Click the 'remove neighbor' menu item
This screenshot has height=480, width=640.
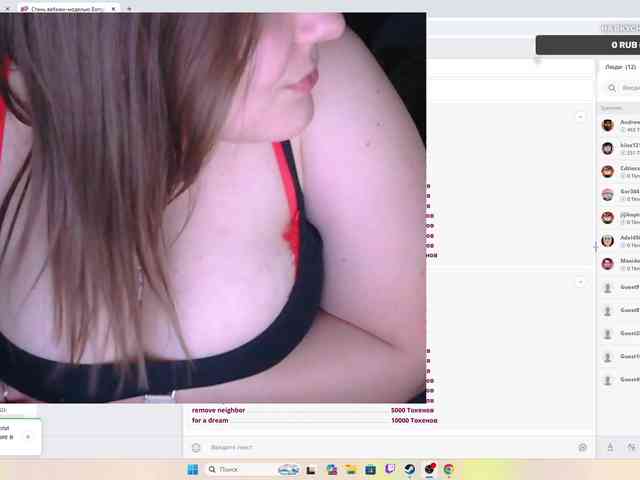(218, 410)
